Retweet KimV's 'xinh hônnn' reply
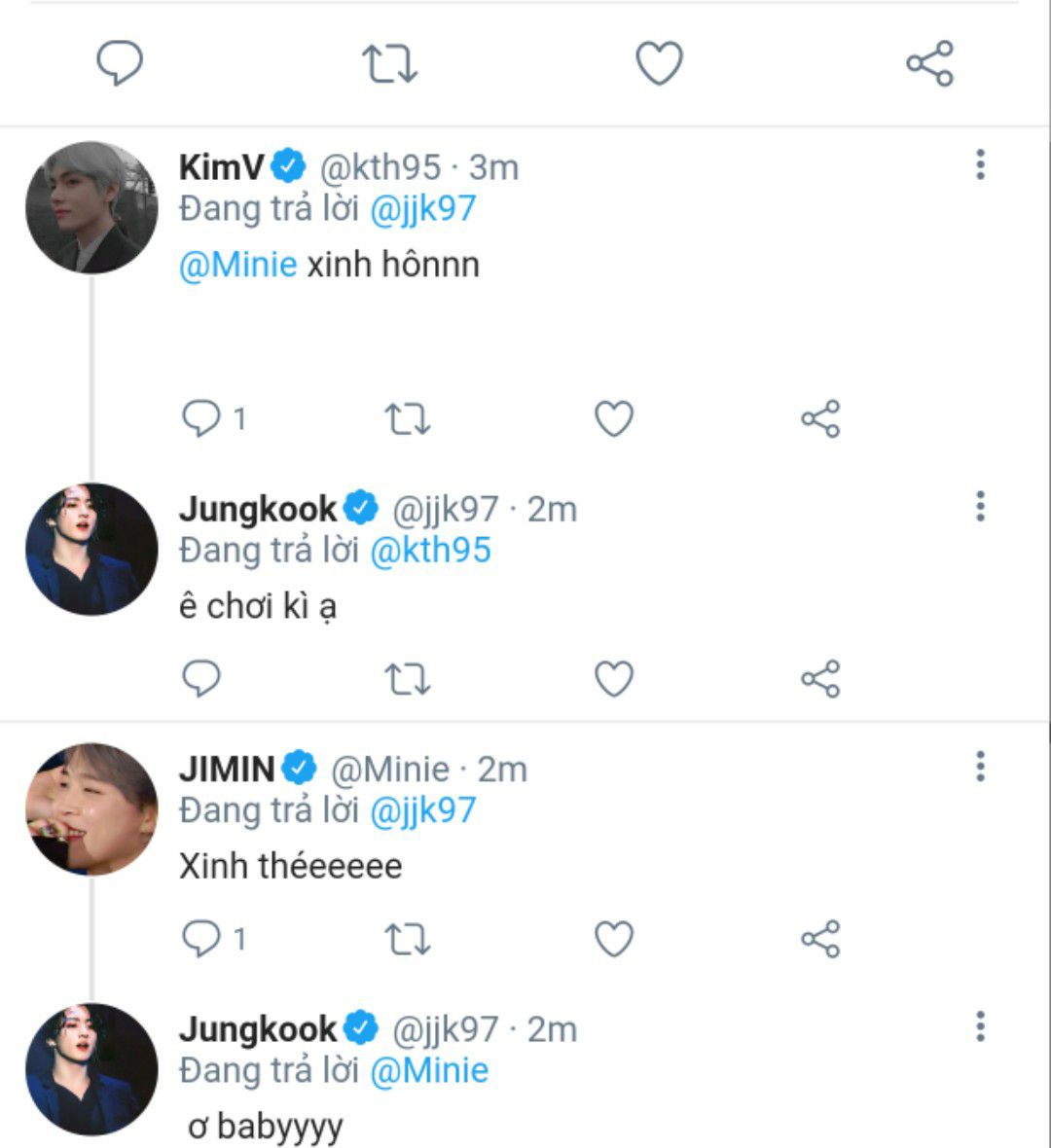 pos(407,419)
